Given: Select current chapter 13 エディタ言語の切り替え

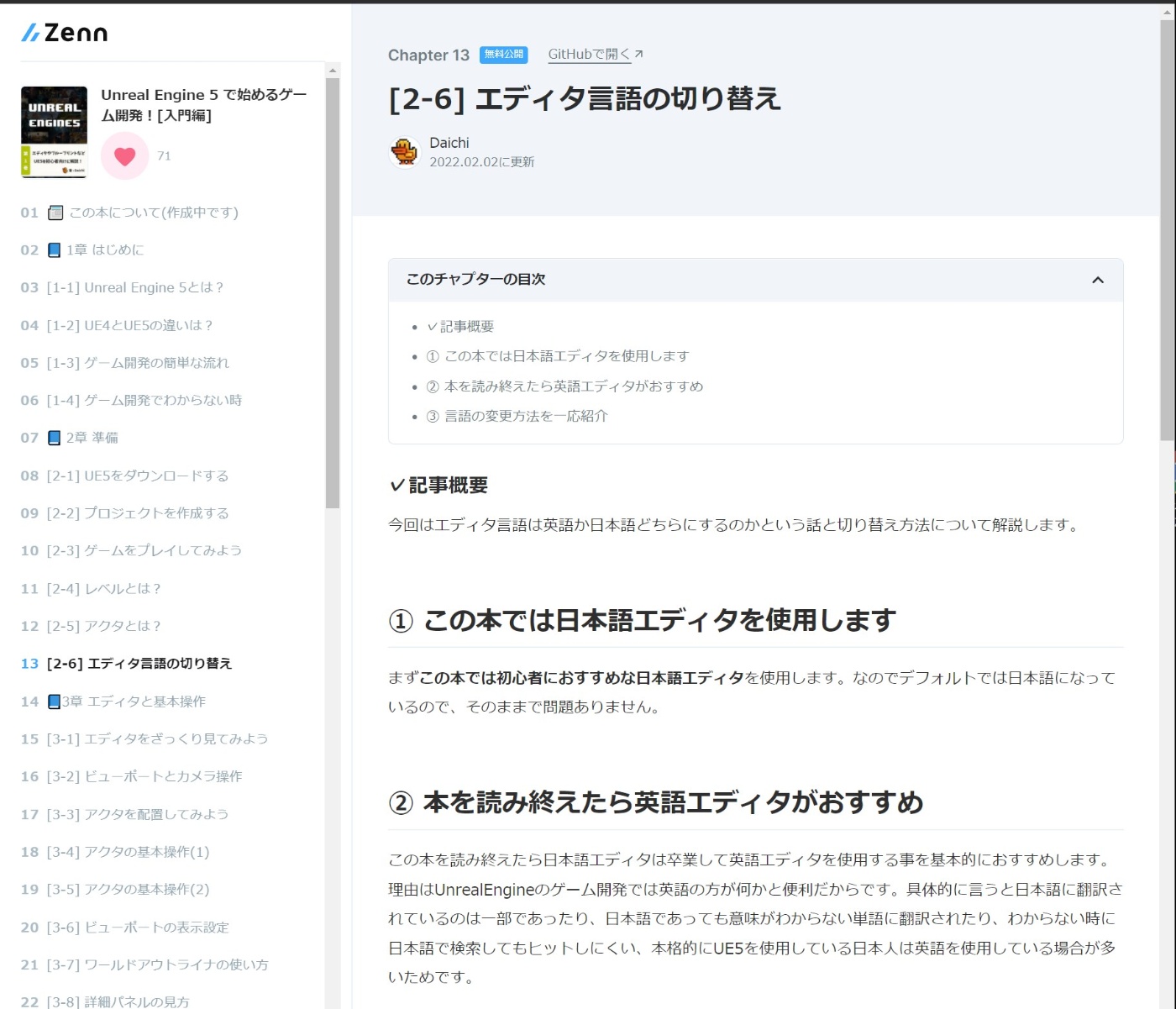Looking at the screenshot, I should 126,663.
